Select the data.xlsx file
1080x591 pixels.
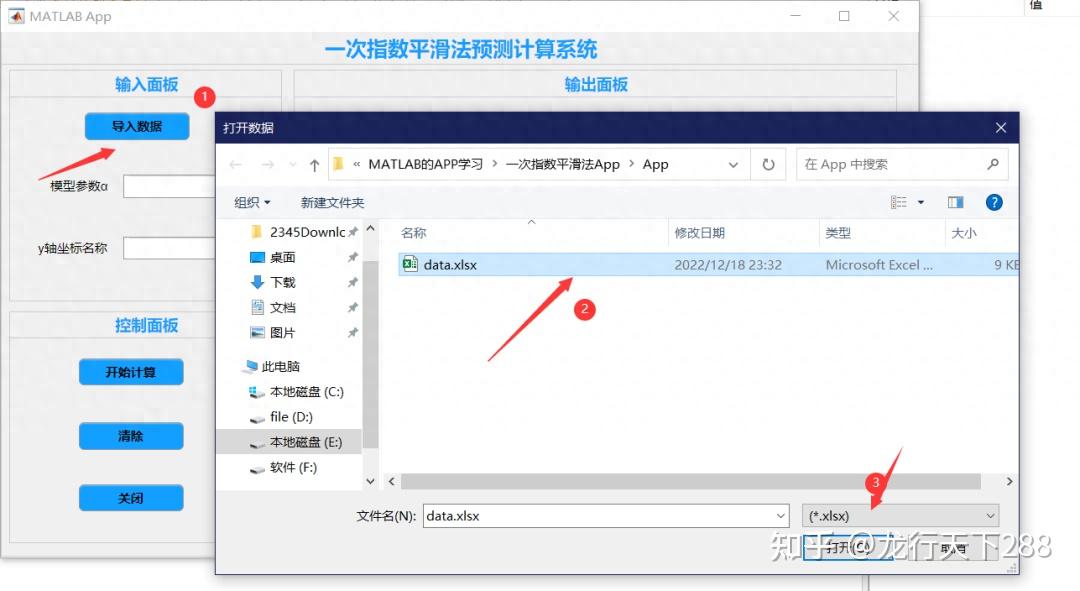click(x=708, y=265)
